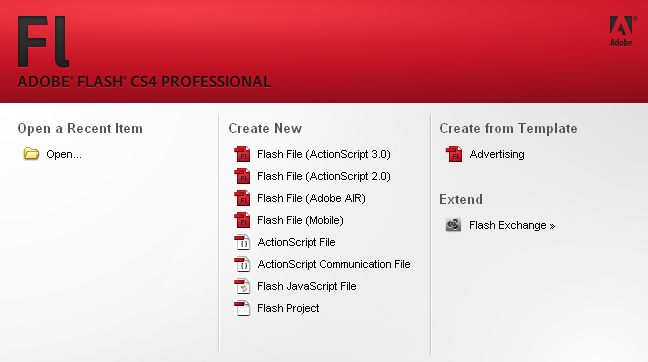Image resolution: width=648 pixels, height=362 pixels.
Task: Click the Open a Recent Item heading
Action: point(80,129)
